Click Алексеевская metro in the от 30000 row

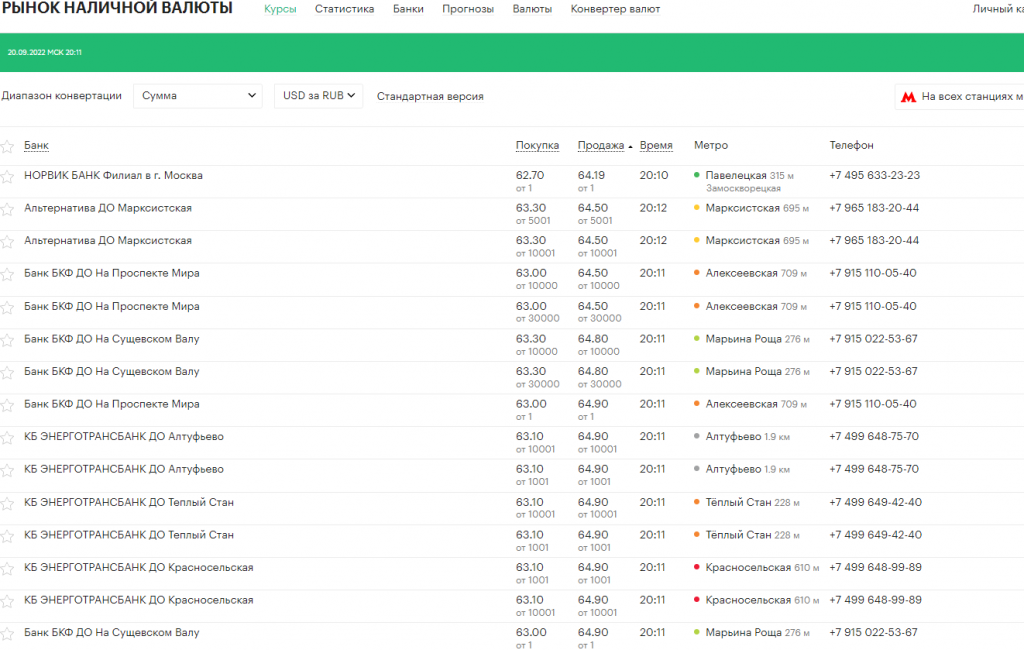click(x=741, y=306)
